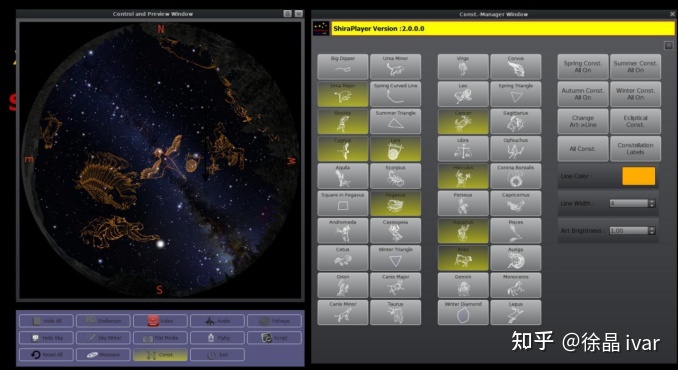
Task: Open the orange Line Color swatch
Action: 639,176
